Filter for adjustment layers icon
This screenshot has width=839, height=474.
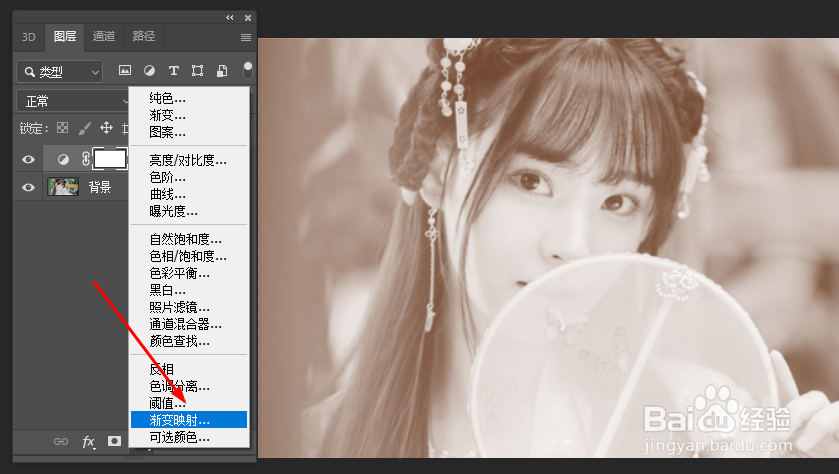(149, 71)
